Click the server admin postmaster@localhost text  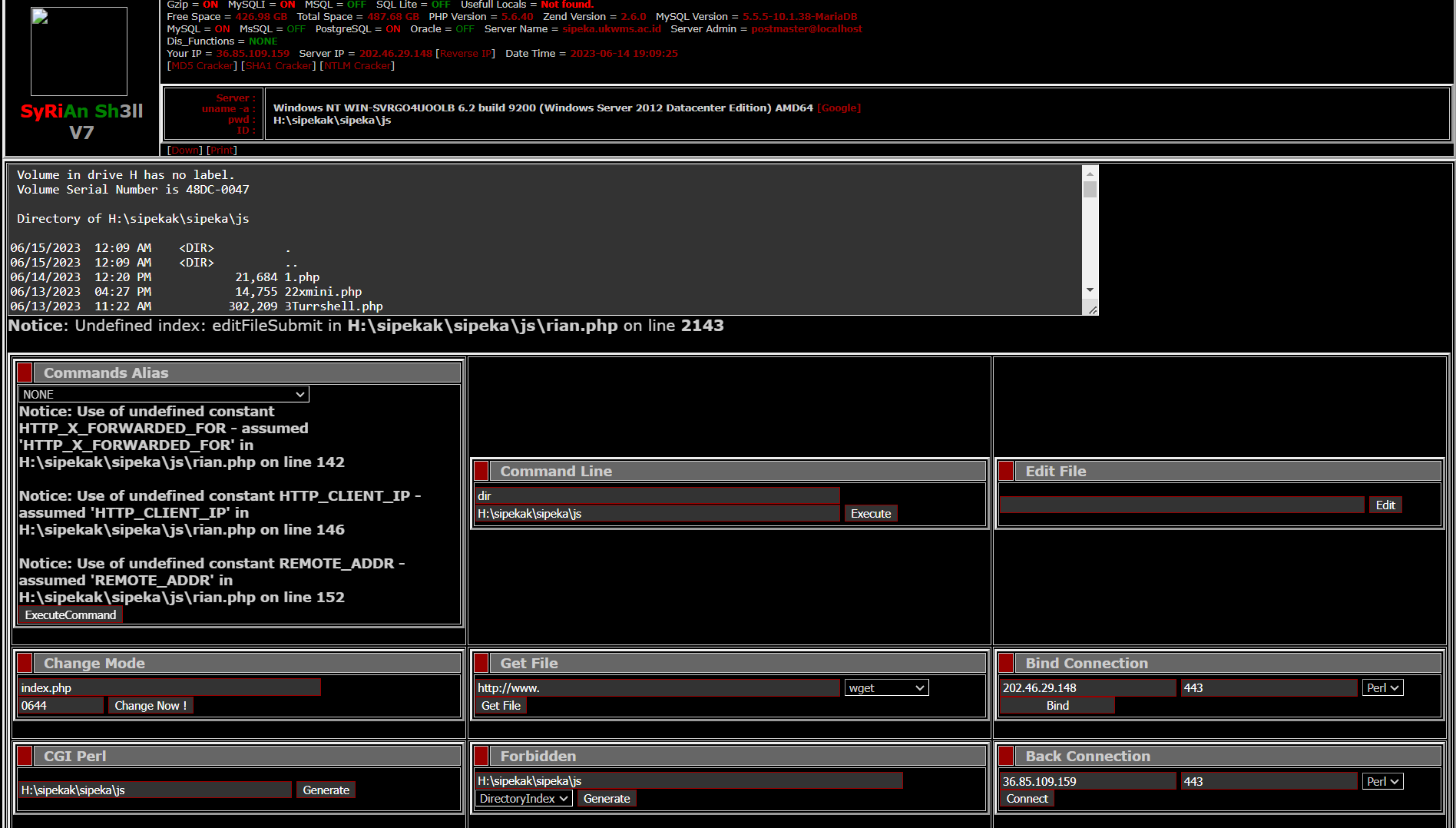(x=806, y=29)
